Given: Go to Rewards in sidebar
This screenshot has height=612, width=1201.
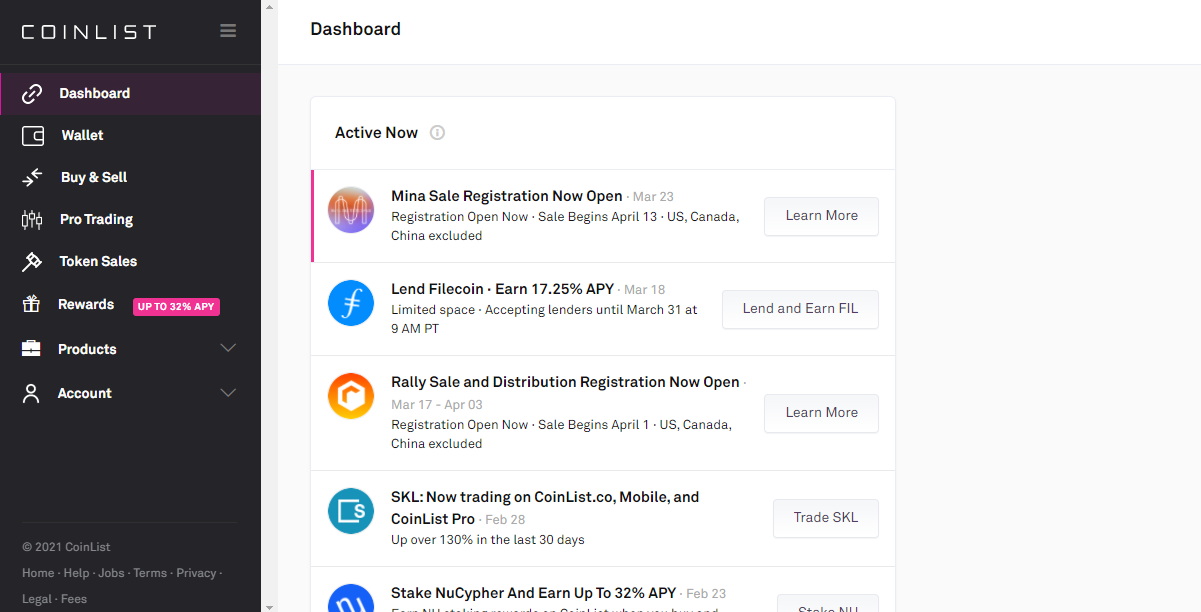Looking at the screenshot, I should point(86,305).
